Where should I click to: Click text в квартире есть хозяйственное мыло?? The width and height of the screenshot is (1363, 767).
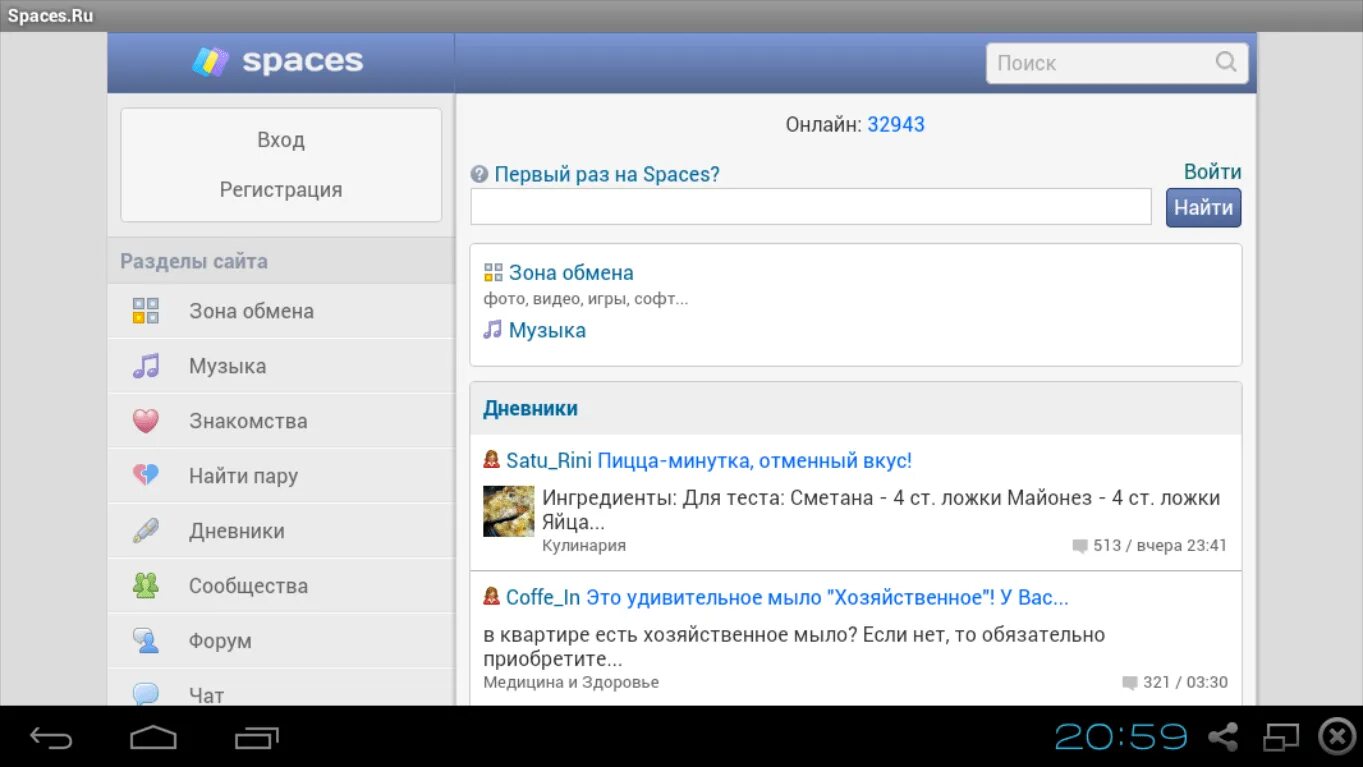pos(669,635)
